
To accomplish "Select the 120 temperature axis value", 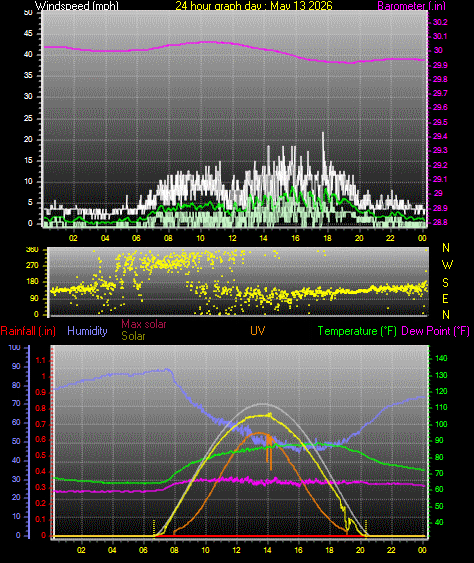I will tap(441, 391).
